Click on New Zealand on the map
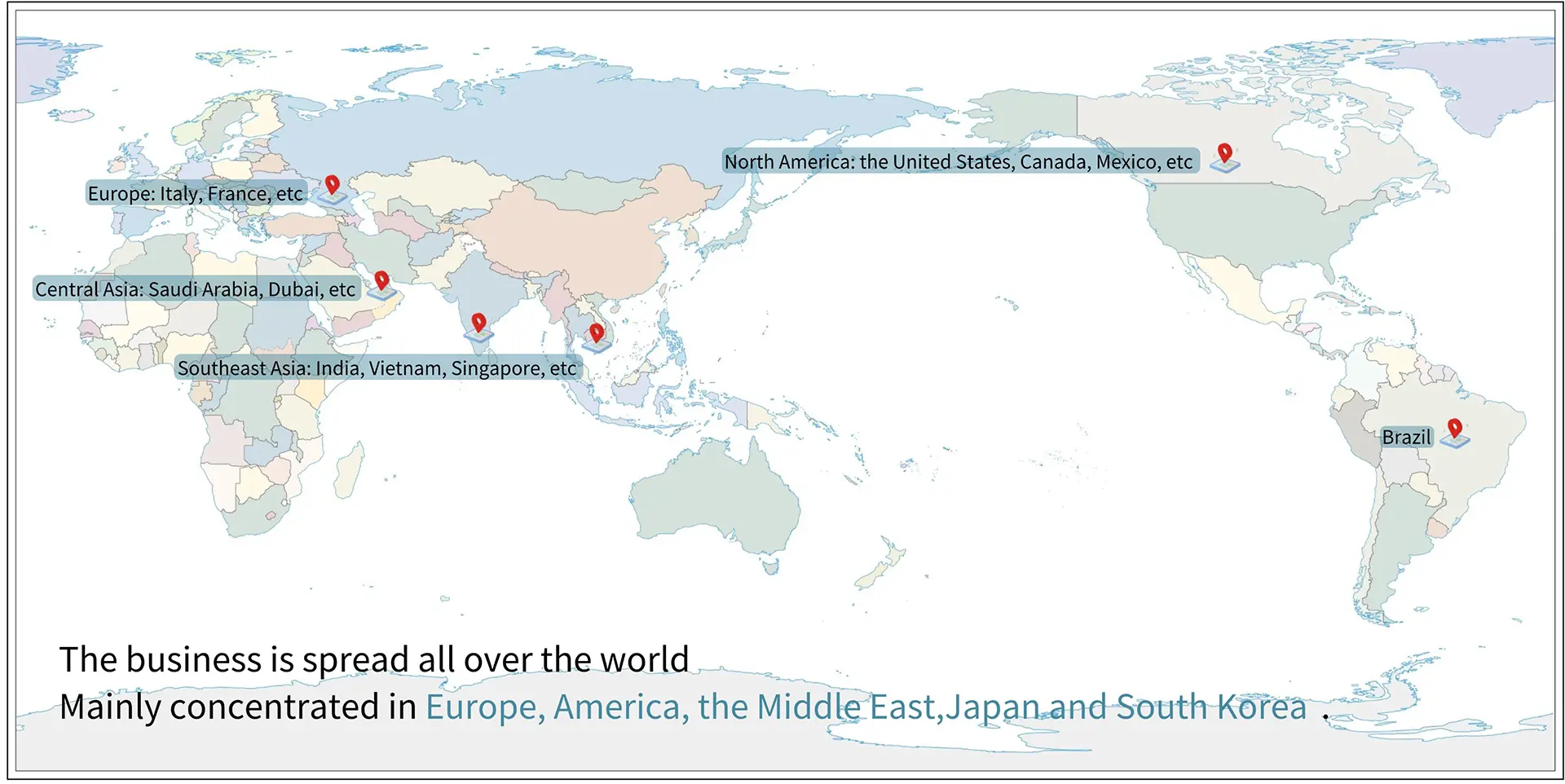The height and width of the screenshot is (784, 1565). point(884,562)
